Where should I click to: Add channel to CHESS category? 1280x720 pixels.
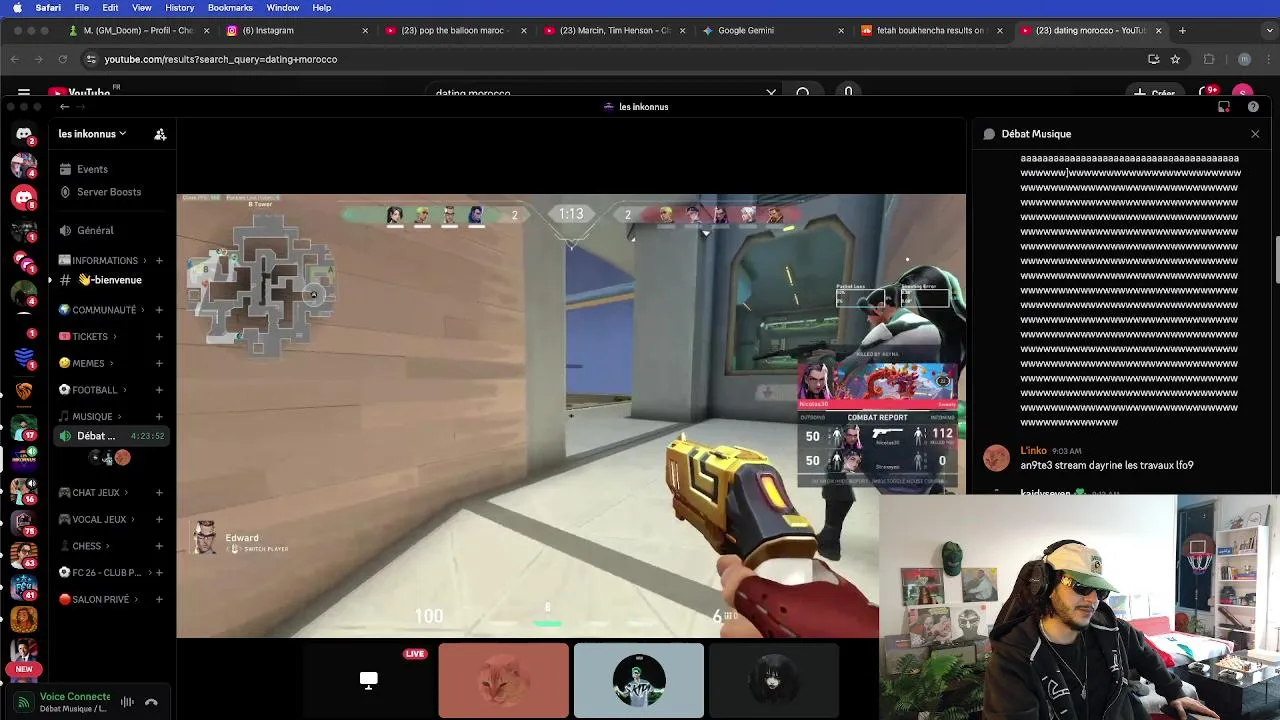(x=159, y=546)
